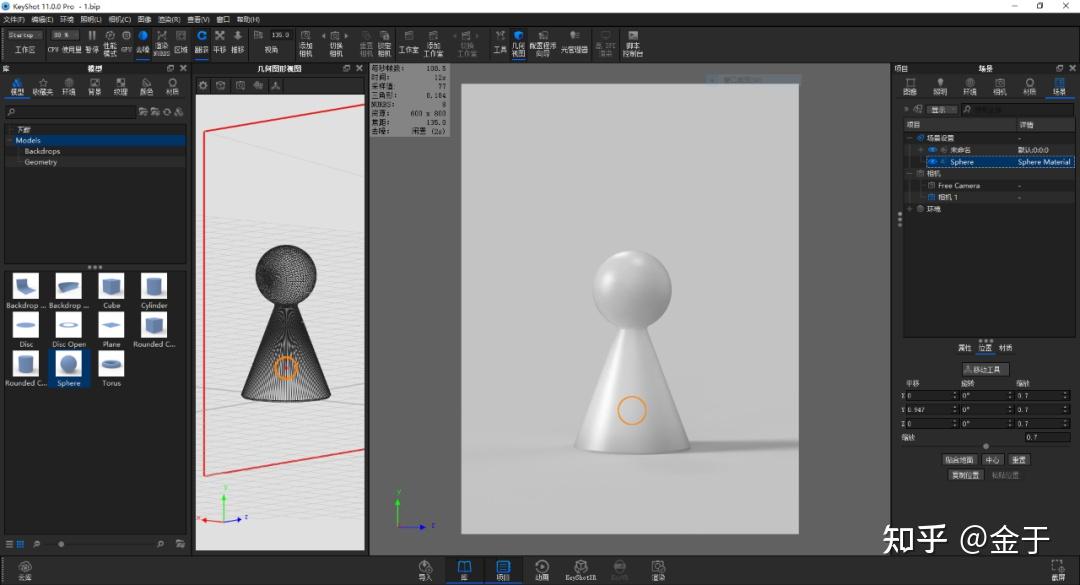
Task: Click the 缩放 scale slider handle
Action: pyautogui.click(x=986, y=446)
